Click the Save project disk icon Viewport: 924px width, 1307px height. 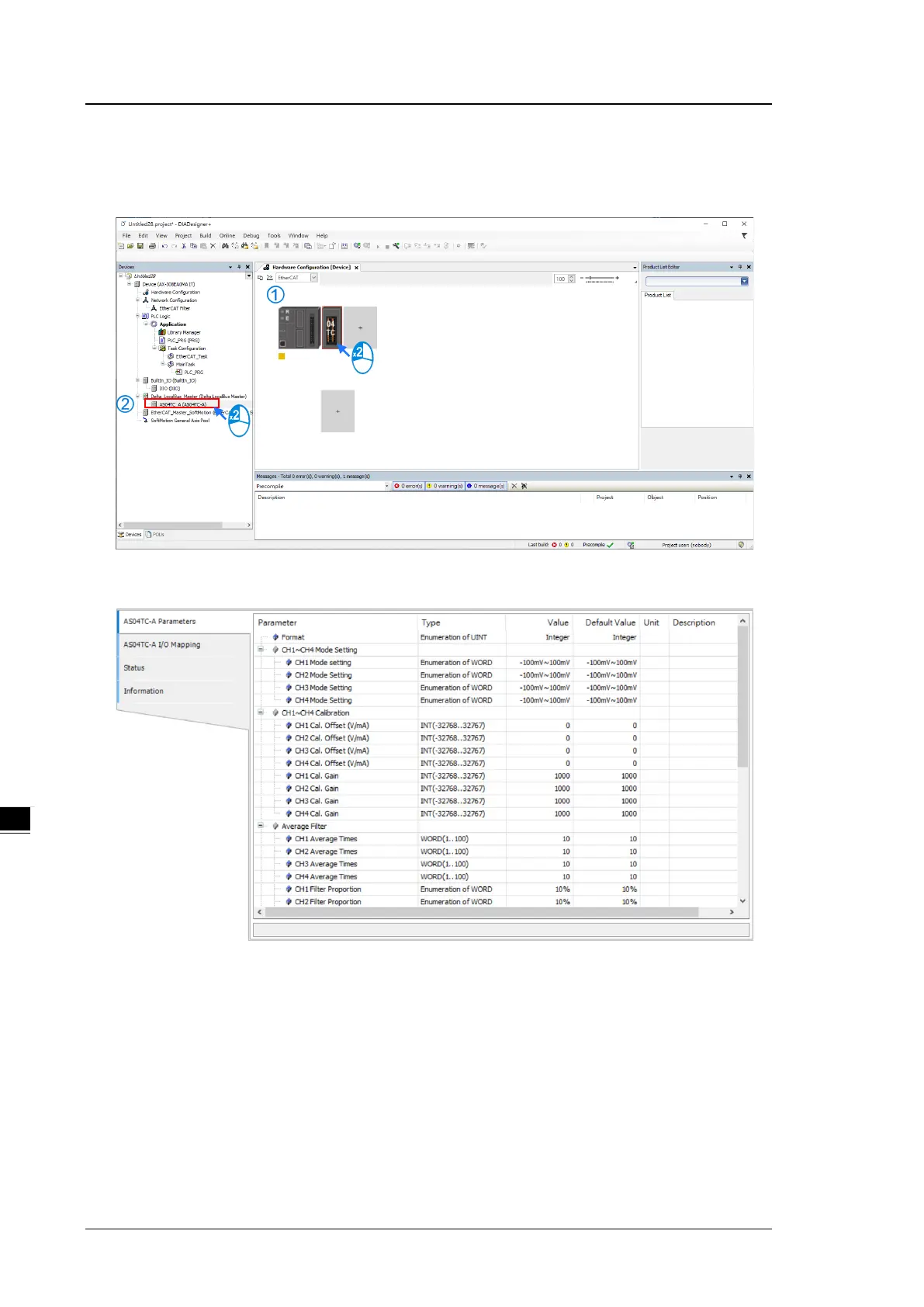click(140, 246)
